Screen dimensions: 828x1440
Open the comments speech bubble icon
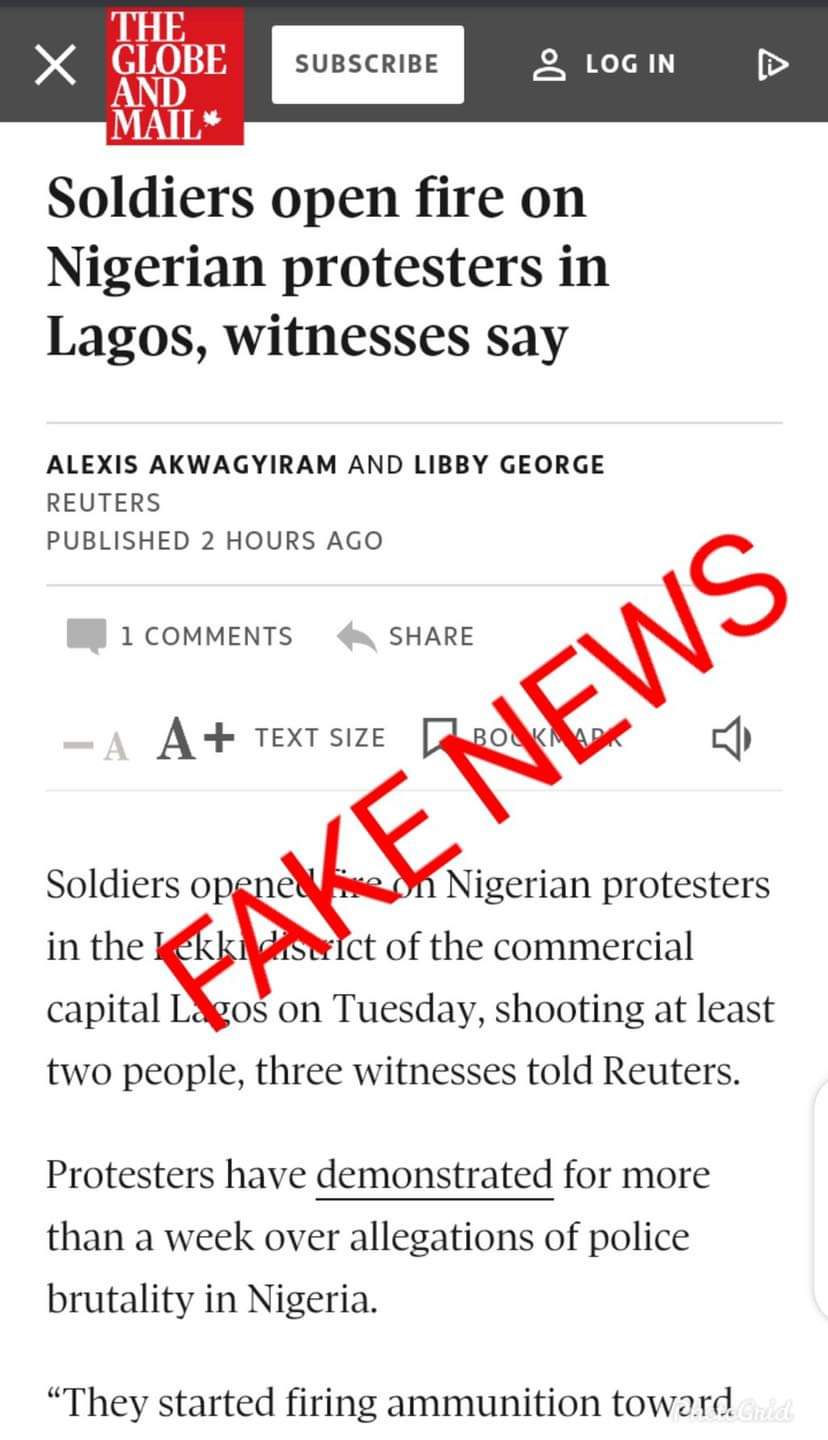coord(86,636)
